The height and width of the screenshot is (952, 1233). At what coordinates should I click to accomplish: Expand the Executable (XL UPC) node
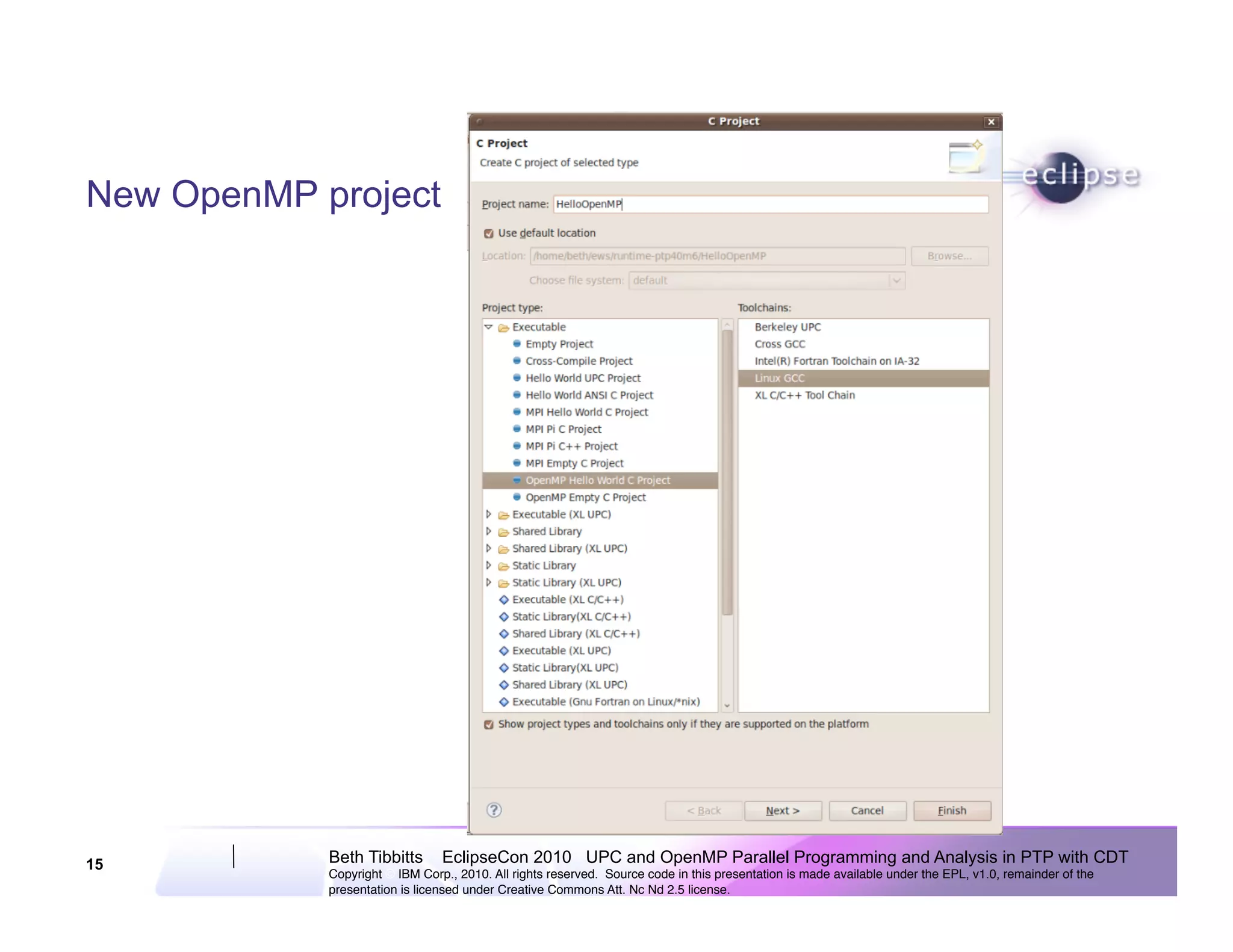pyautogui.click(x=488, y=515)
